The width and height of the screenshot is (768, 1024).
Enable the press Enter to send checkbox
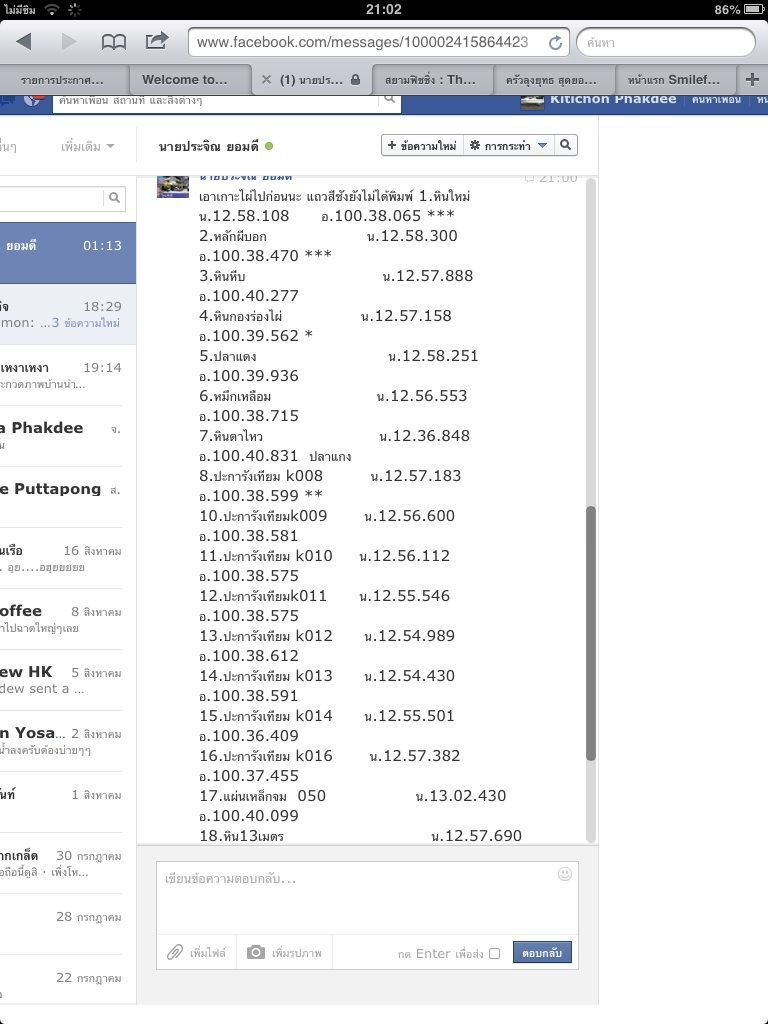pyautogui.click(x=494, y=953)
